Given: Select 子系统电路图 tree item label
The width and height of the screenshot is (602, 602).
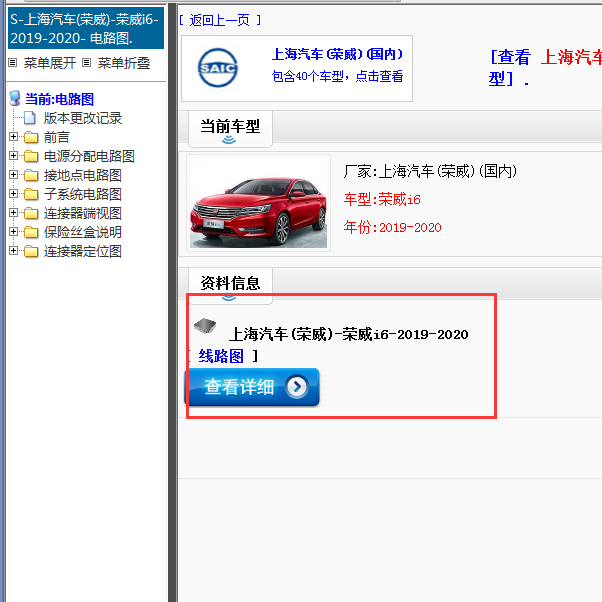Looking at the screenshot, I should (x=83, y=194).
